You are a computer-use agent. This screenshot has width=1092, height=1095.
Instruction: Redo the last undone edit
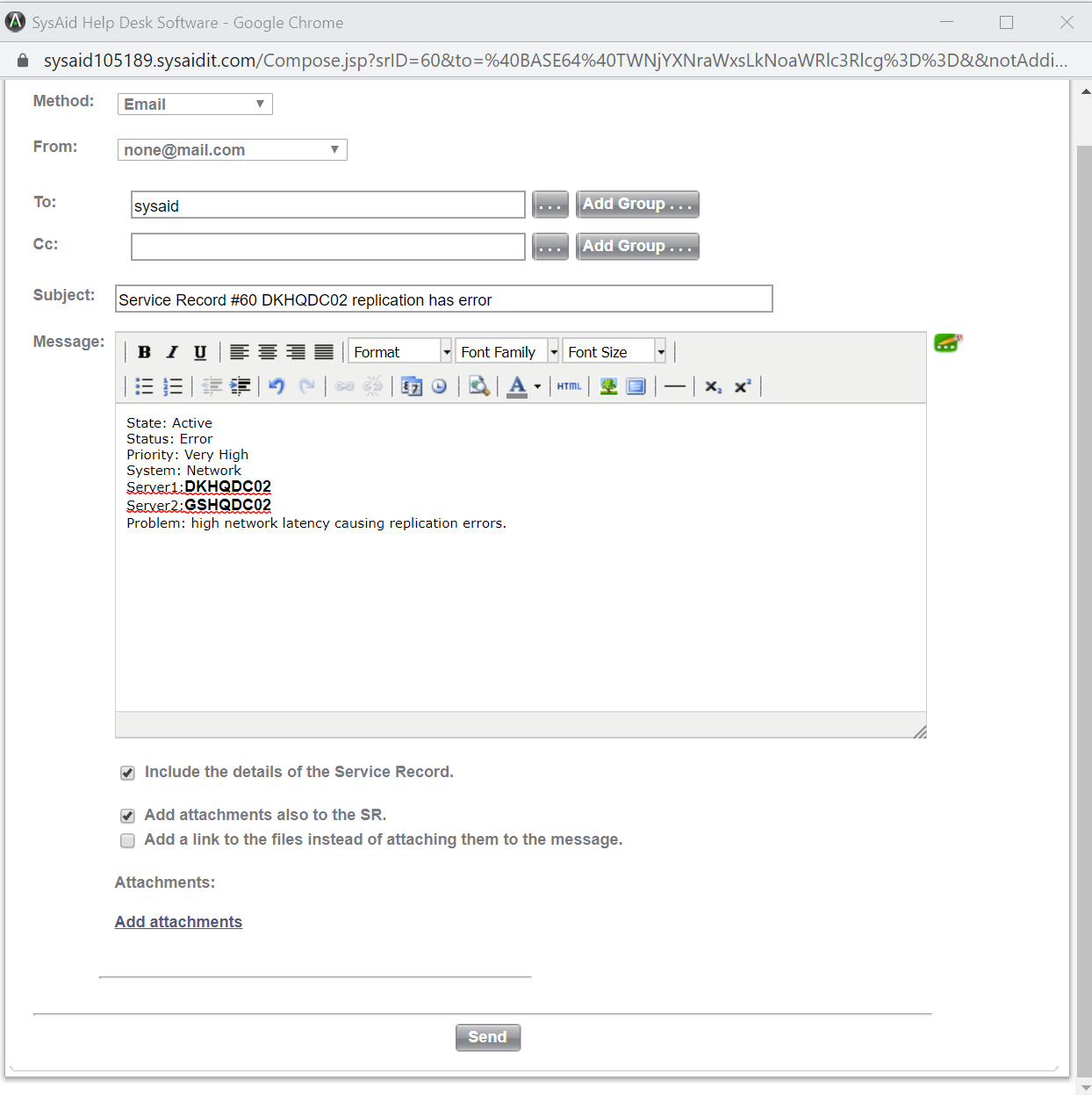point(306,385)
